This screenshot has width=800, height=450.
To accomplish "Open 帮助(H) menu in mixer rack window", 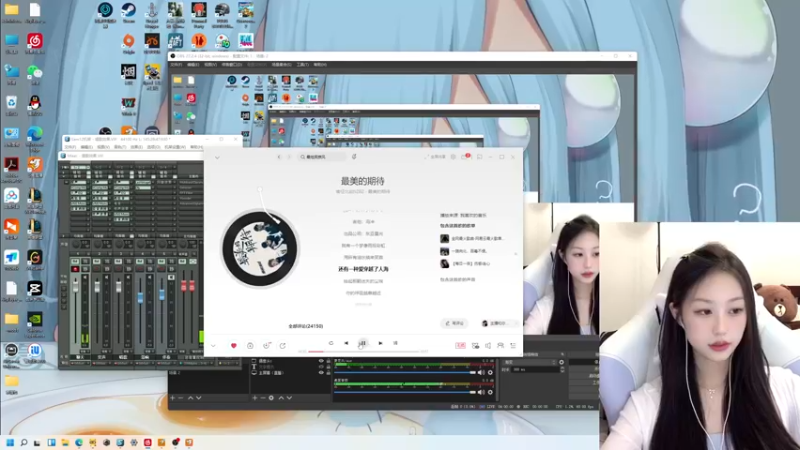I will [196, 147].
